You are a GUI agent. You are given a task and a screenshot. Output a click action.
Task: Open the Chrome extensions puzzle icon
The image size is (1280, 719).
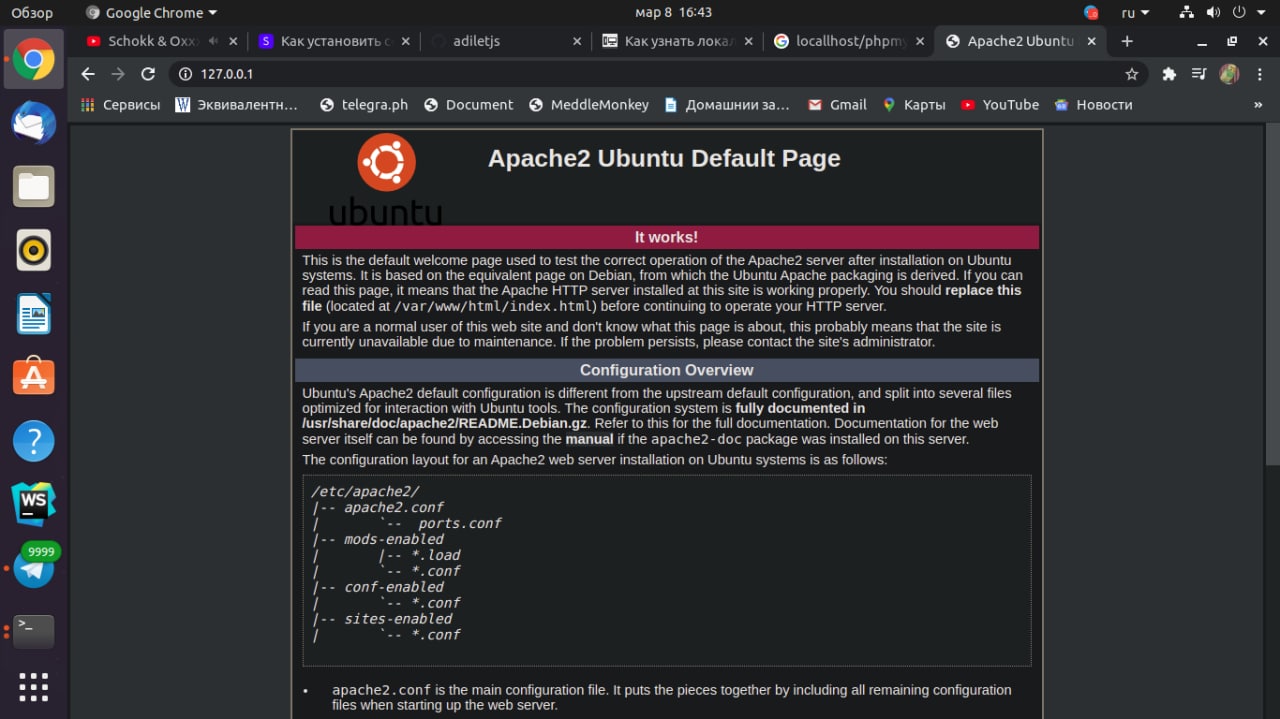1169,74
